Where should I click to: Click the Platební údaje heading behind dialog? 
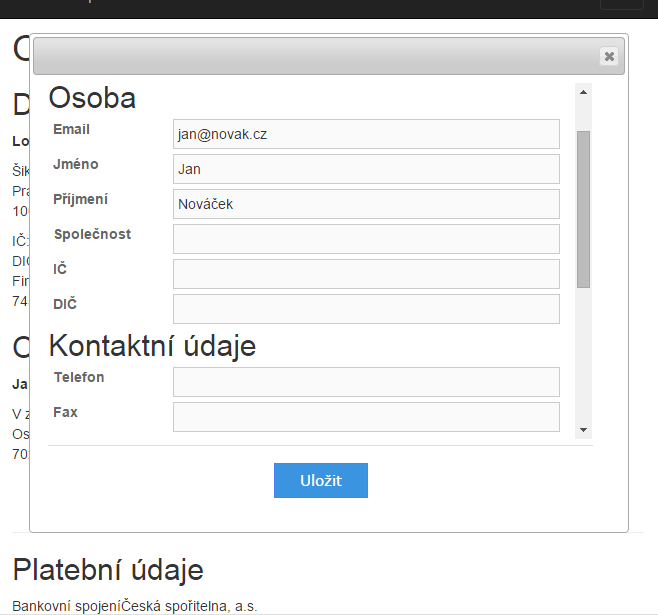[x=108, y=570]
